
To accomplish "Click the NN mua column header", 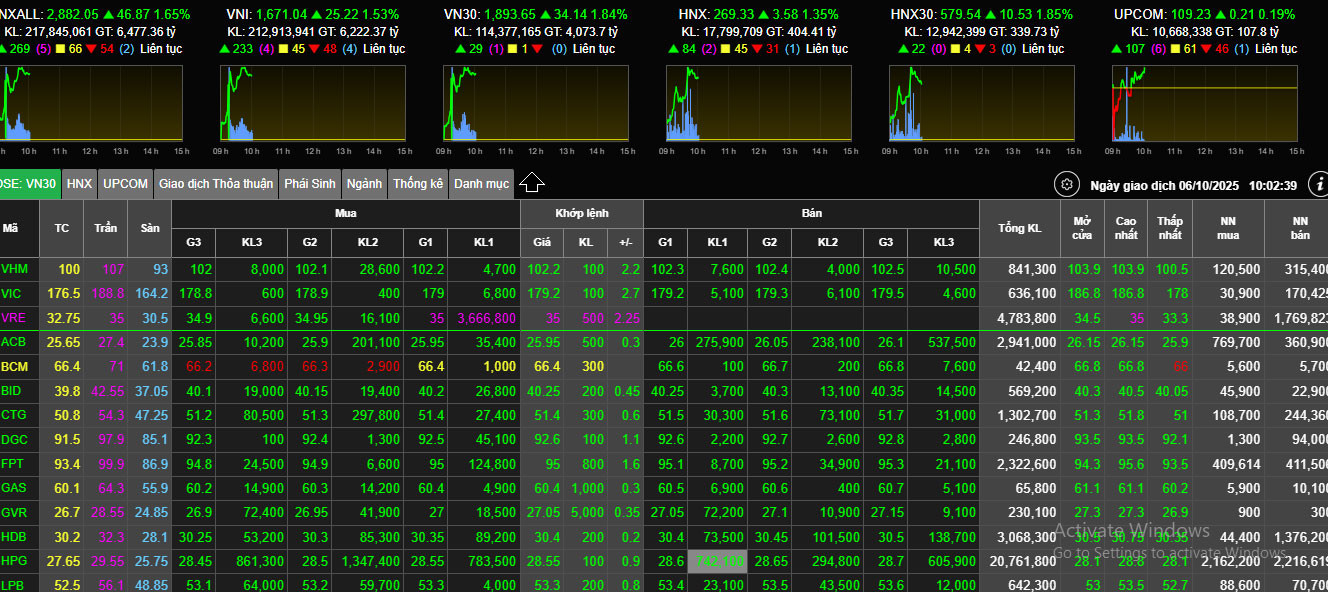I will (1227, 228).
